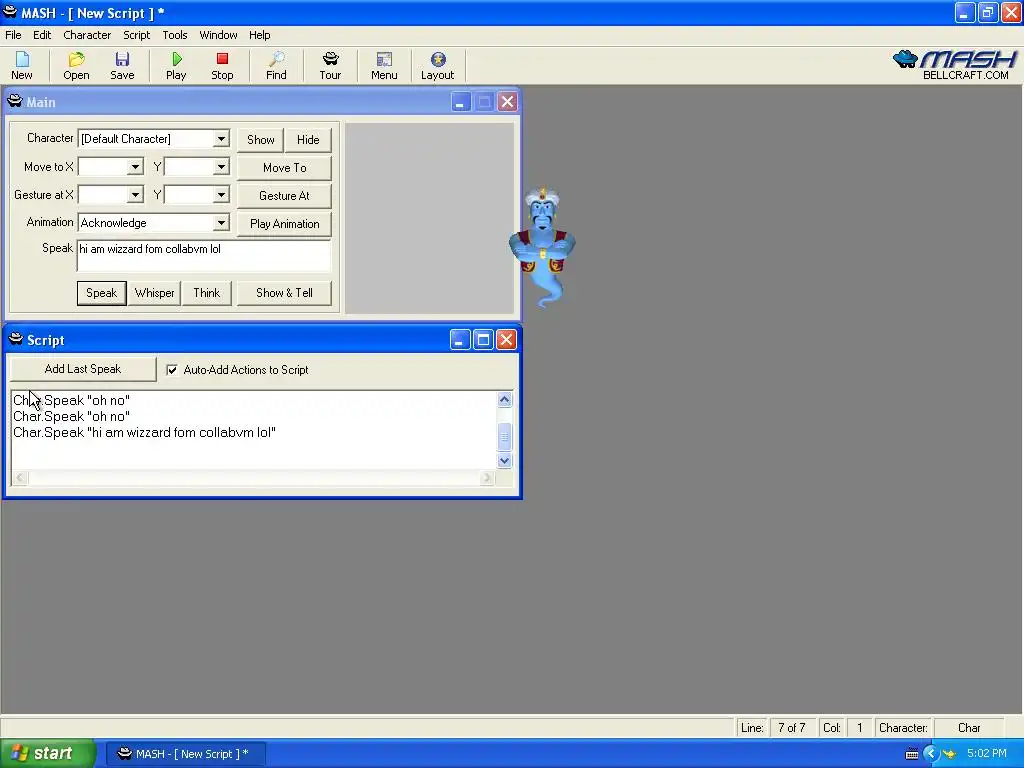Open the Window menu
This screenshot has width=1024, height=768.
point(218,35)
